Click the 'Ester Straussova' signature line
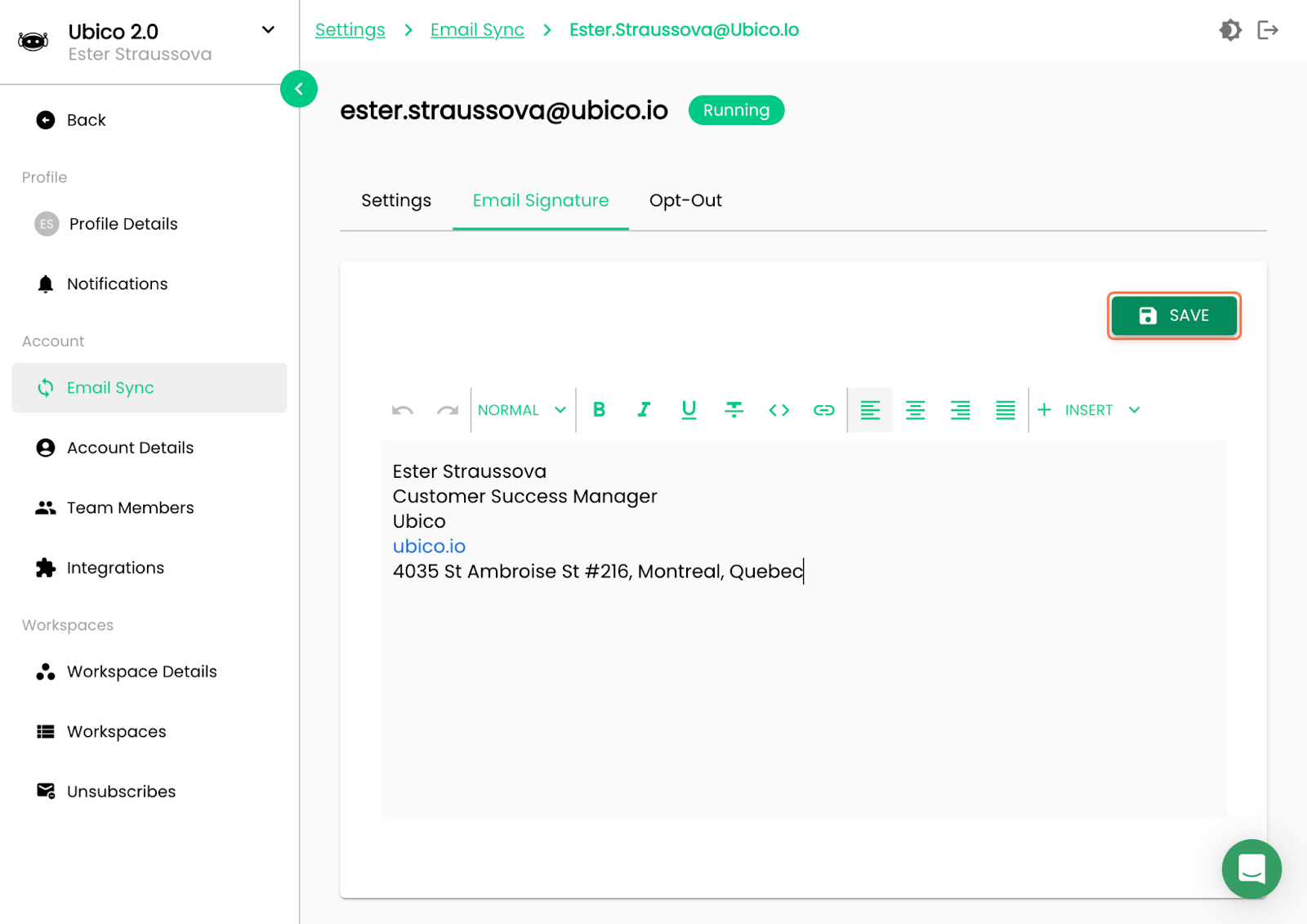Image resolution: width=1307 pixels, height=924 pixels. [x=470, y=471]
